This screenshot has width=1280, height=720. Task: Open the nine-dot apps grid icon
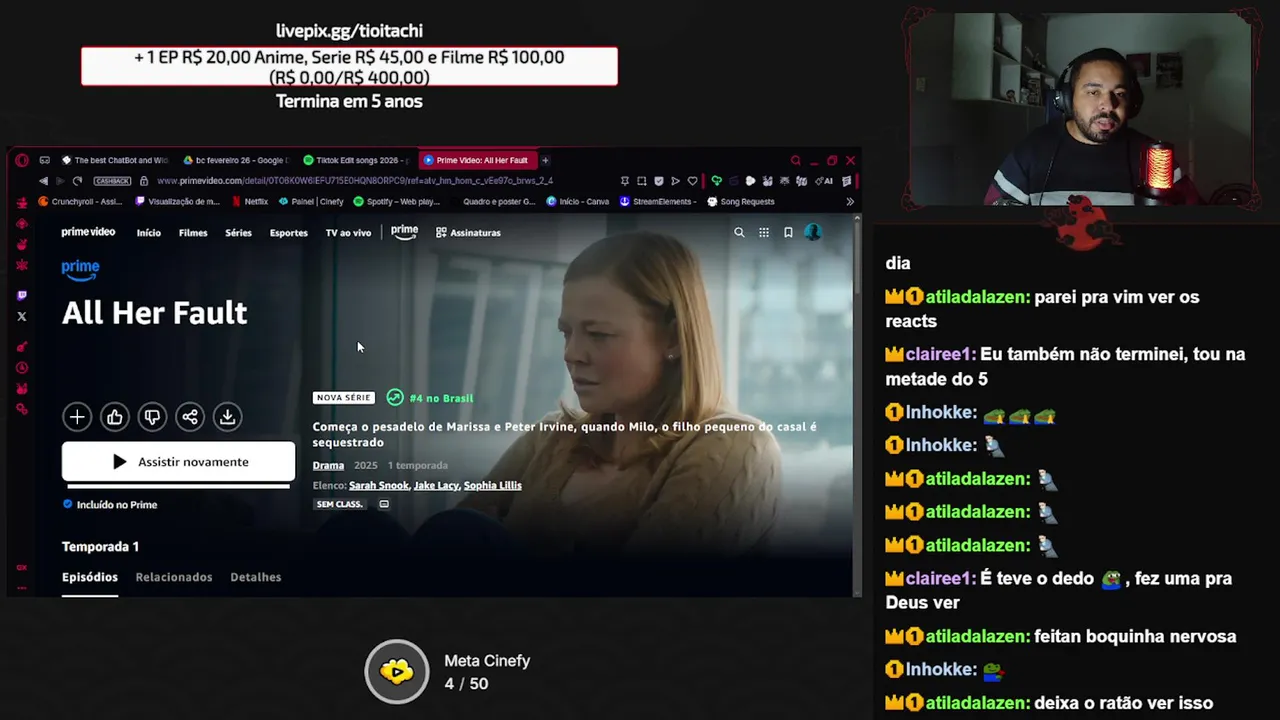tap(764, 232)
